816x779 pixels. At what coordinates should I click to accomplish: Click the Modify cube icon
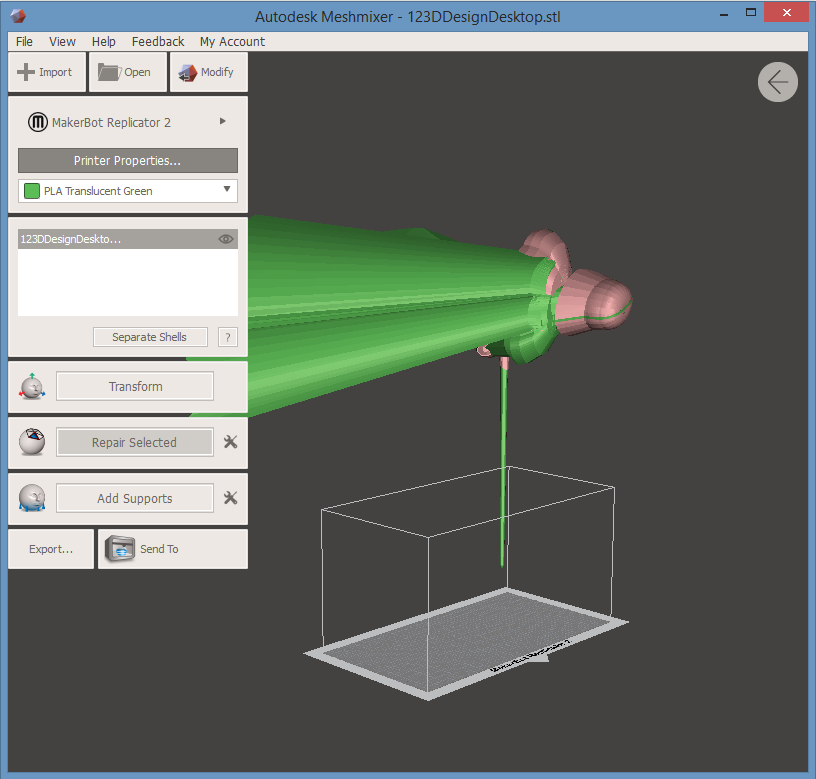point(187,72)
